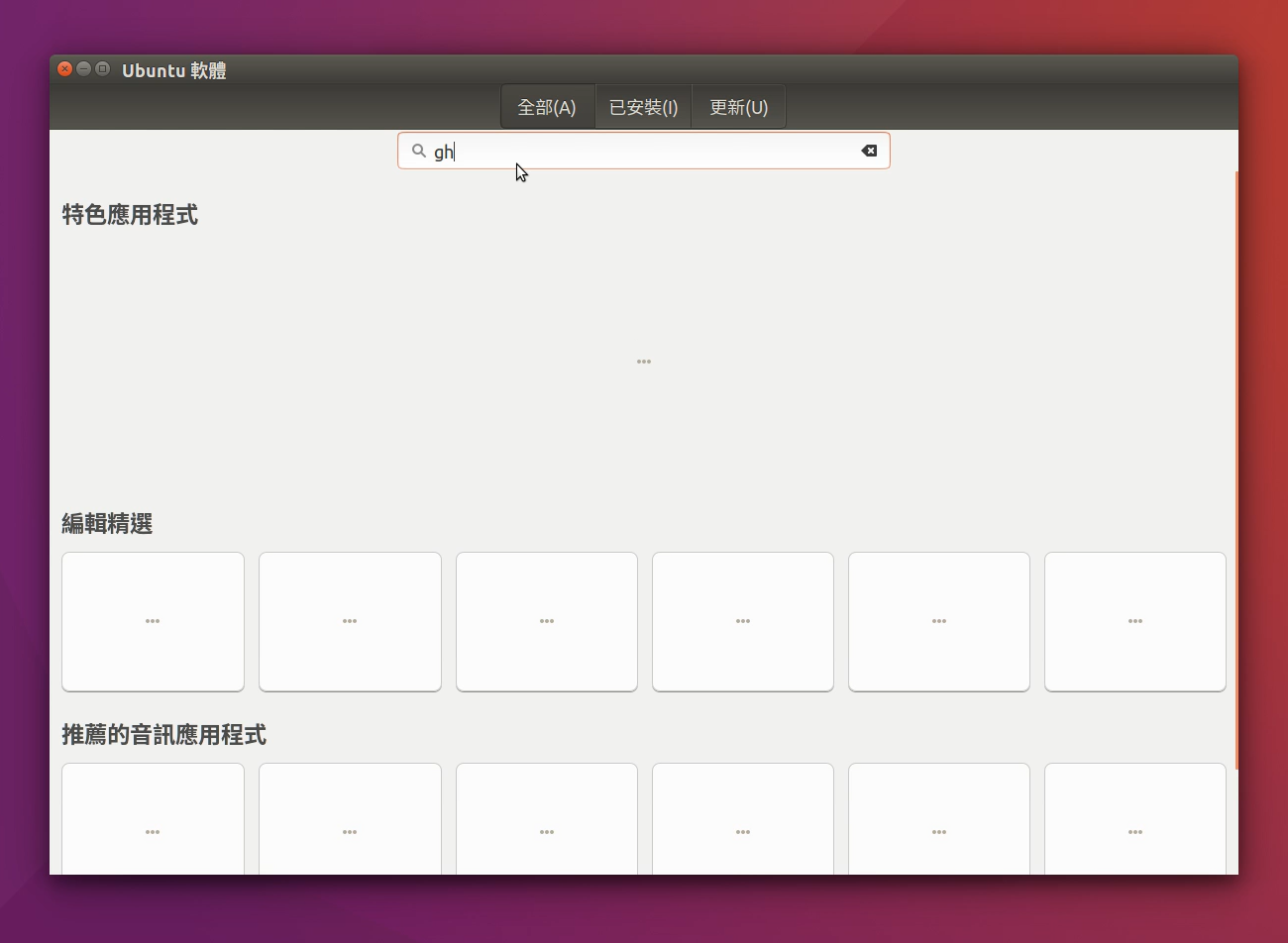Click the Ubuntu 軟體 window title

(x=174, y=70)
